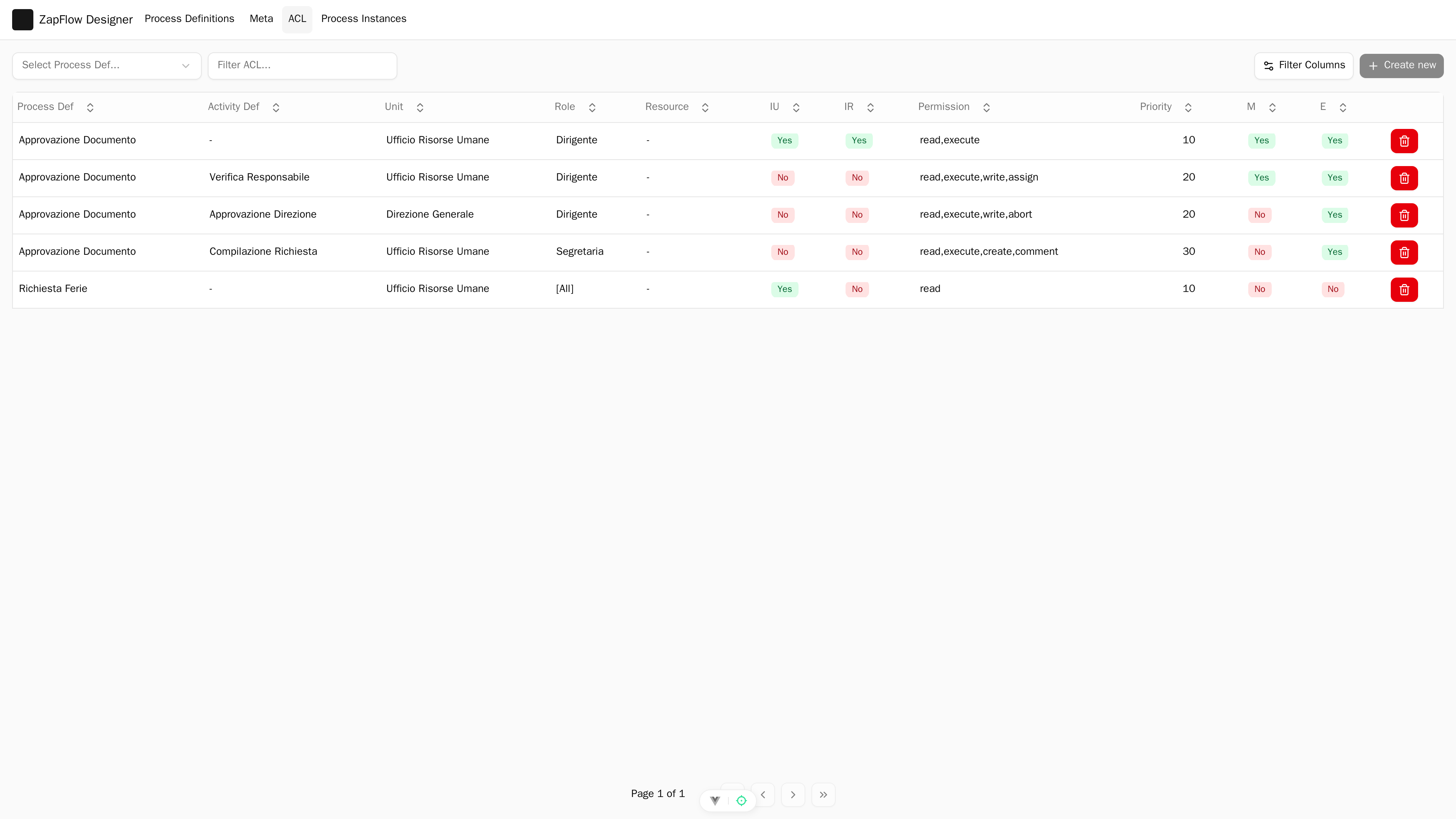Click 'Verifica Responsabile' activity cell
This screenshot has width=1456, height=819.
259,177
